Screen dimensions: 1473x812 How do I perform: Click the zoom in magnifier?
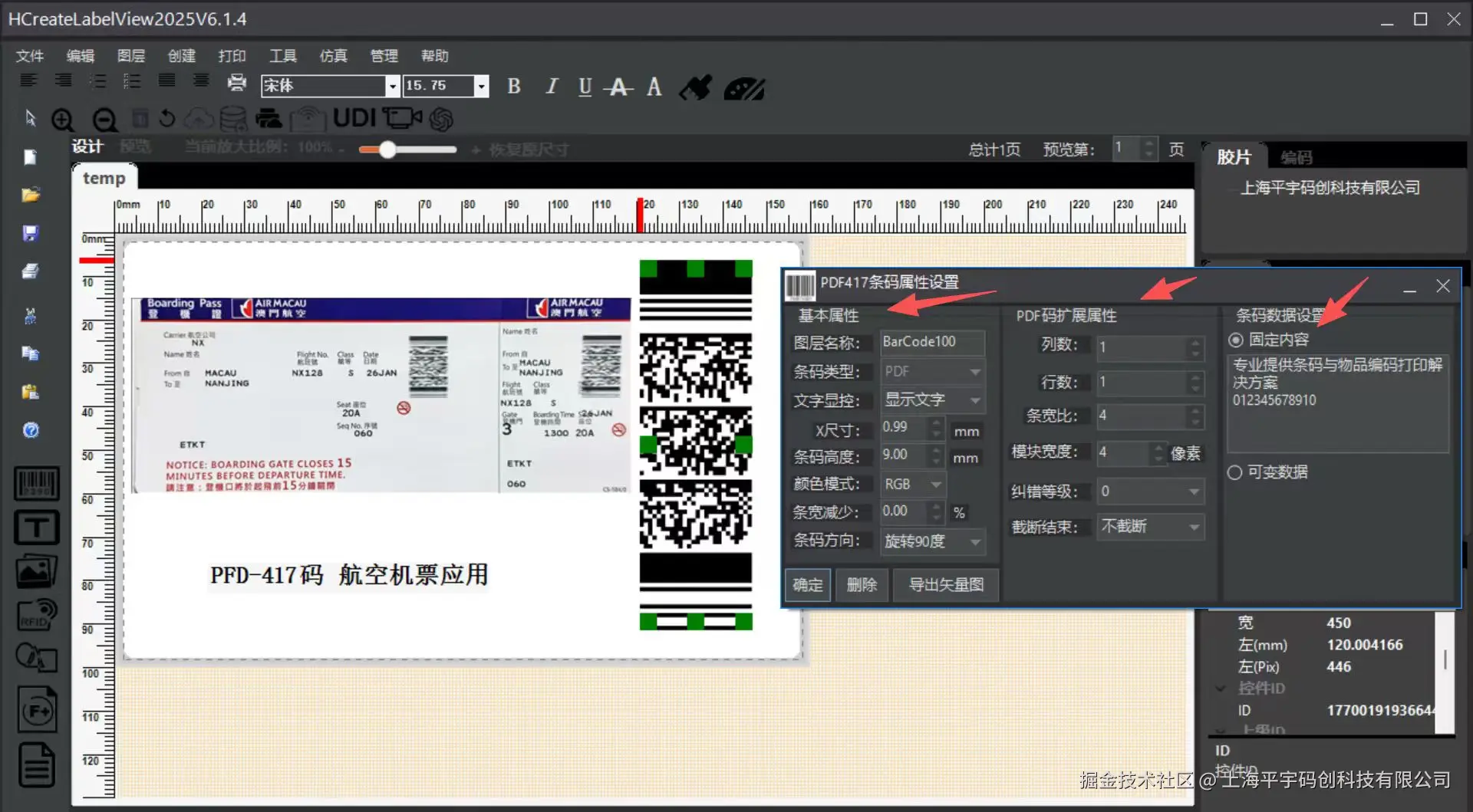point(63,120)
